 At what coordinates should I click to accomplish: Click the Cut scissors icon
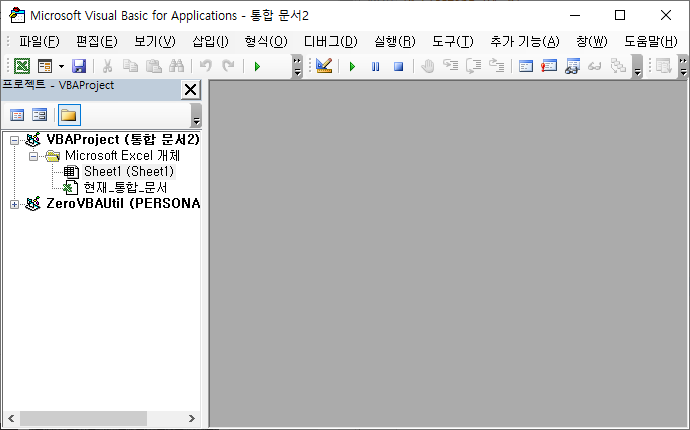pos(107,66)
